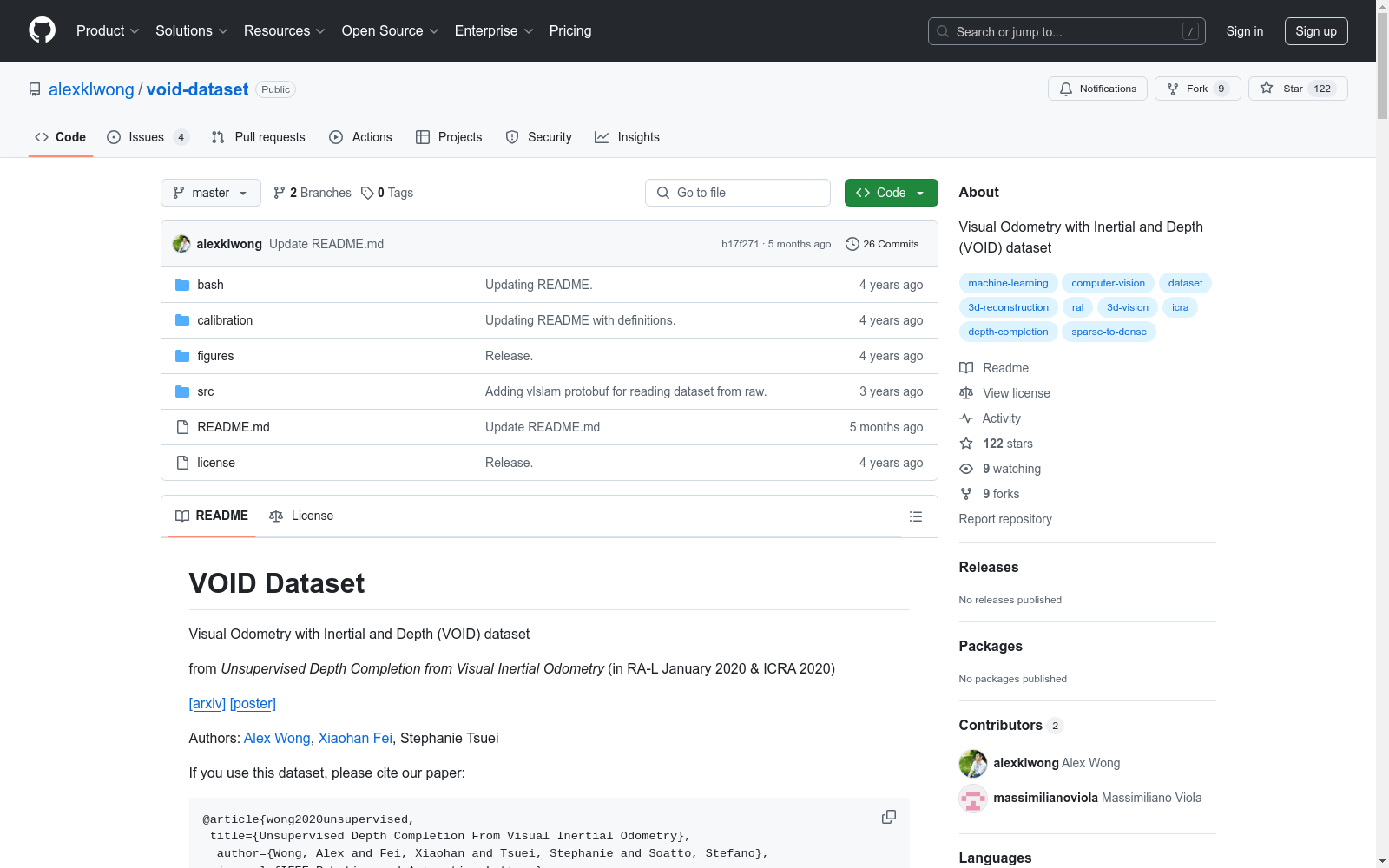Screen dimensions: 1389x868
Task: Click the star icon beside 122 stars
Action: [966, 444]
